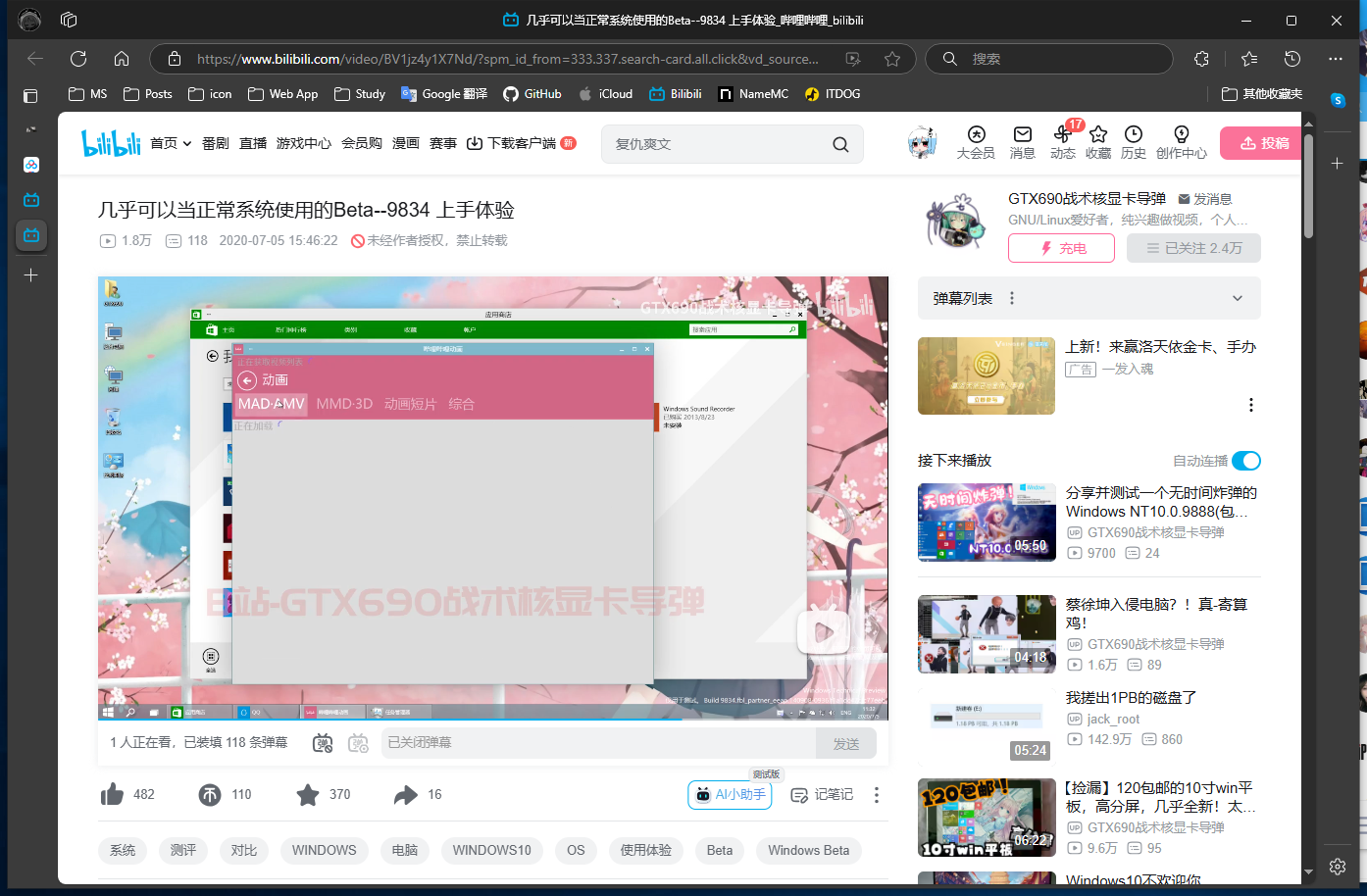This screenshot has width=1367, height=896.
Task: Favorite the video with star icon
Action: tap(308, 794)
